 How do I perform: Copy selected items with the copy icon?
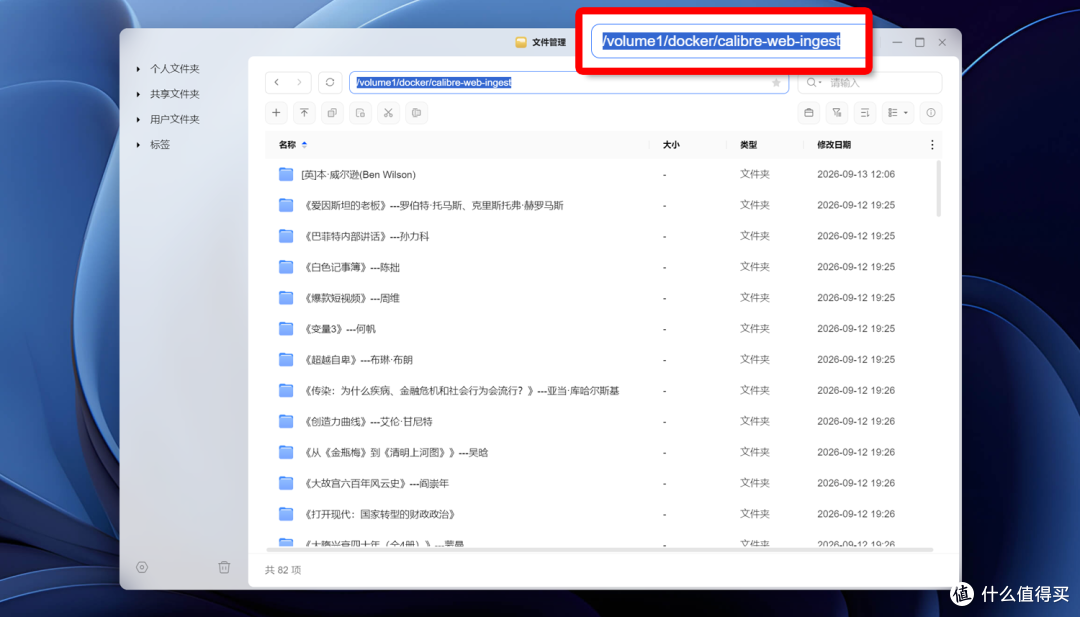333,113
